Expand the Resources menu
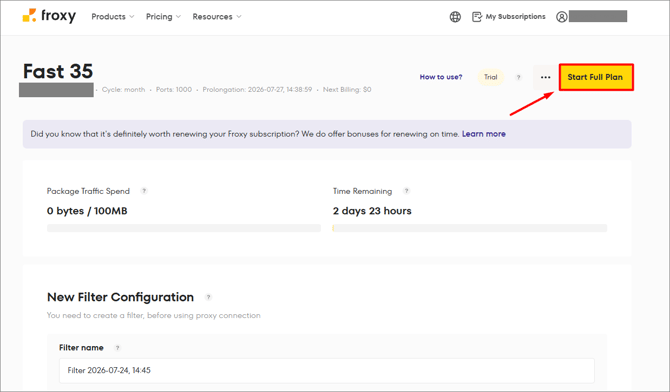The width and height of the screenshot is (670, 392). pyautogui.click(x=217, y=17)
